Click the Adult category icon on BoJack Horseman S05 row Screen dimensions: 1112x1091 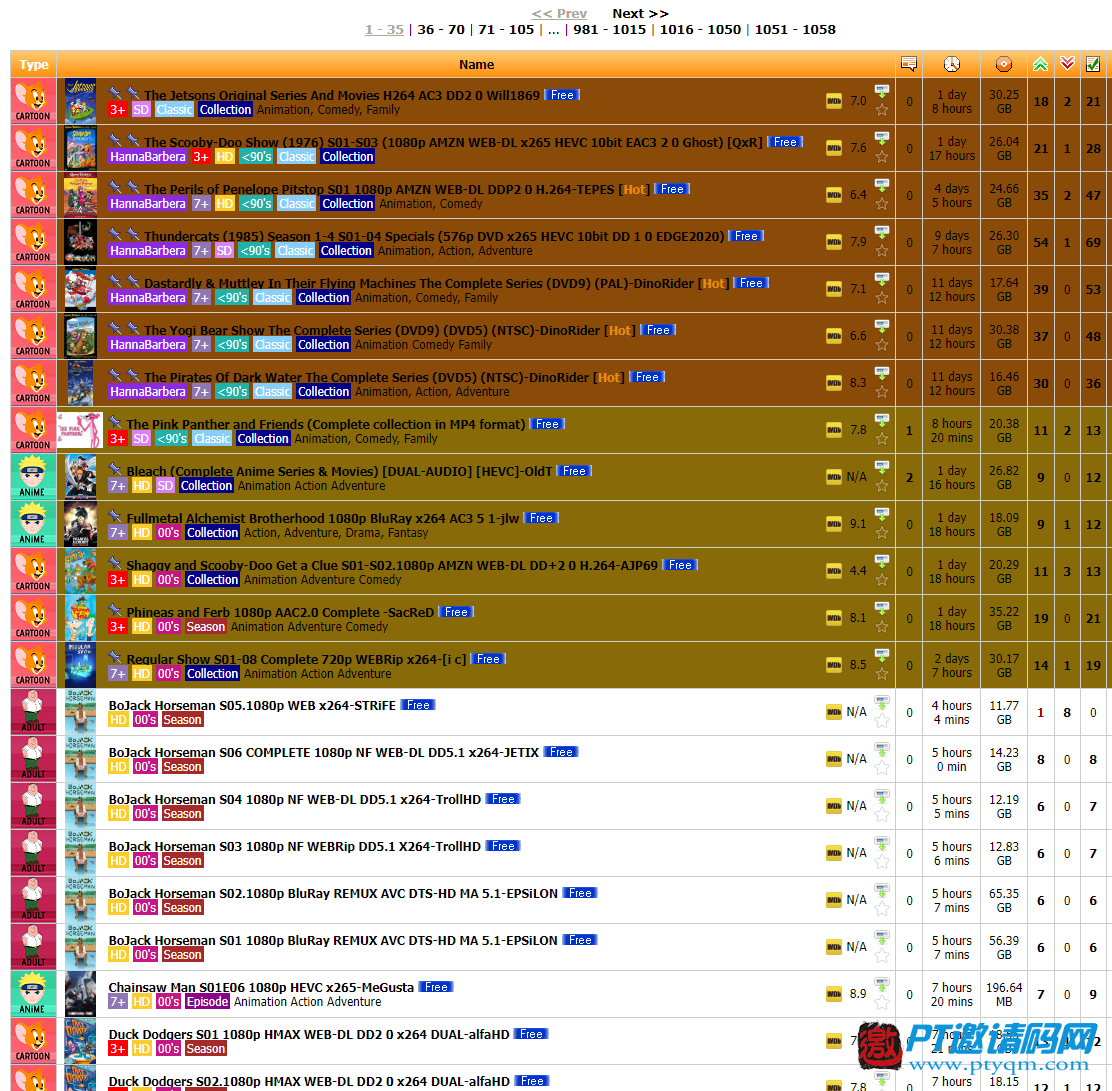point(33,711)
